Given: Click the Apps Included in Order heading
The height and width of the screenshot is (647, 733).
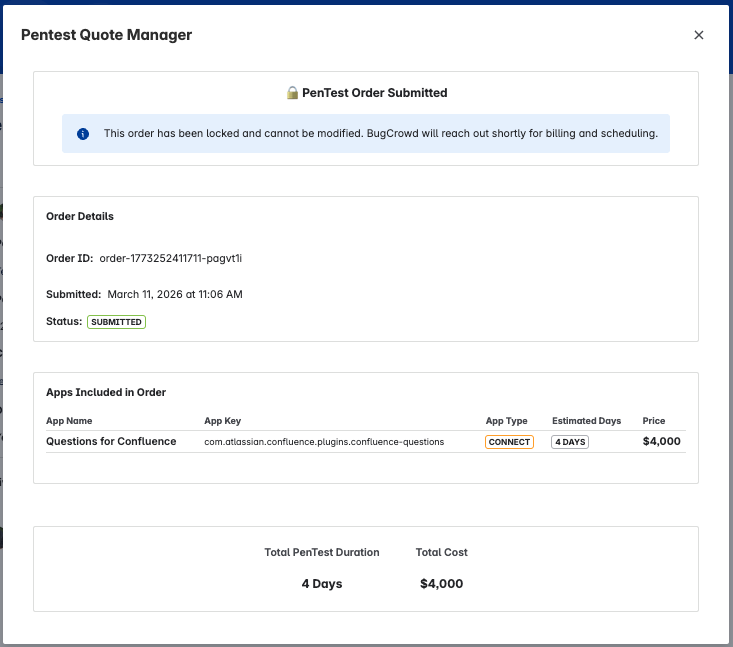Looking at the screenshot, I should pyautogui.click(x=106, y=392).
